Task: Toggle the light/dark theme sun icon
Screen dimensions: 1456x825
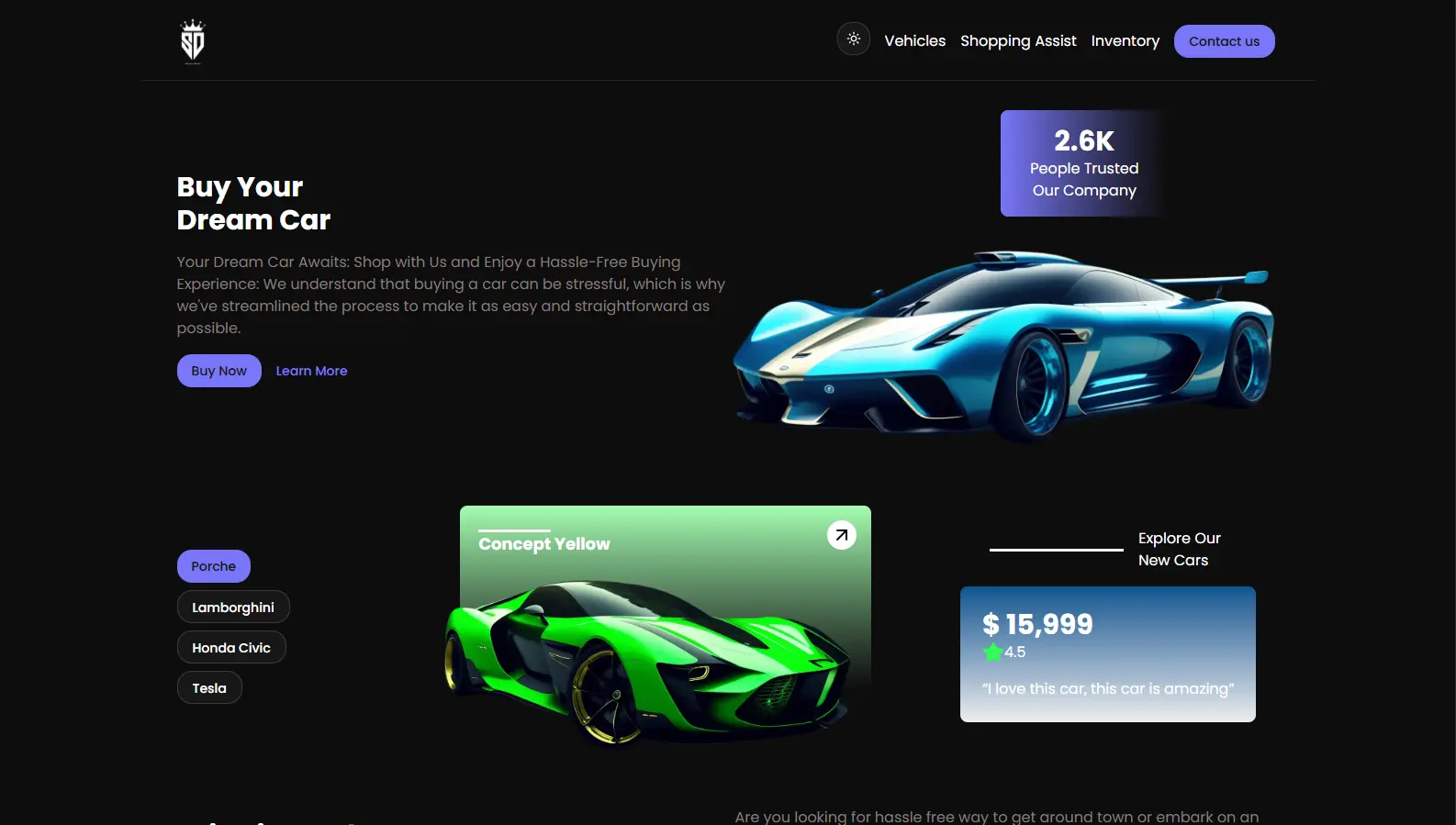Action: click(x=854, y=39)
